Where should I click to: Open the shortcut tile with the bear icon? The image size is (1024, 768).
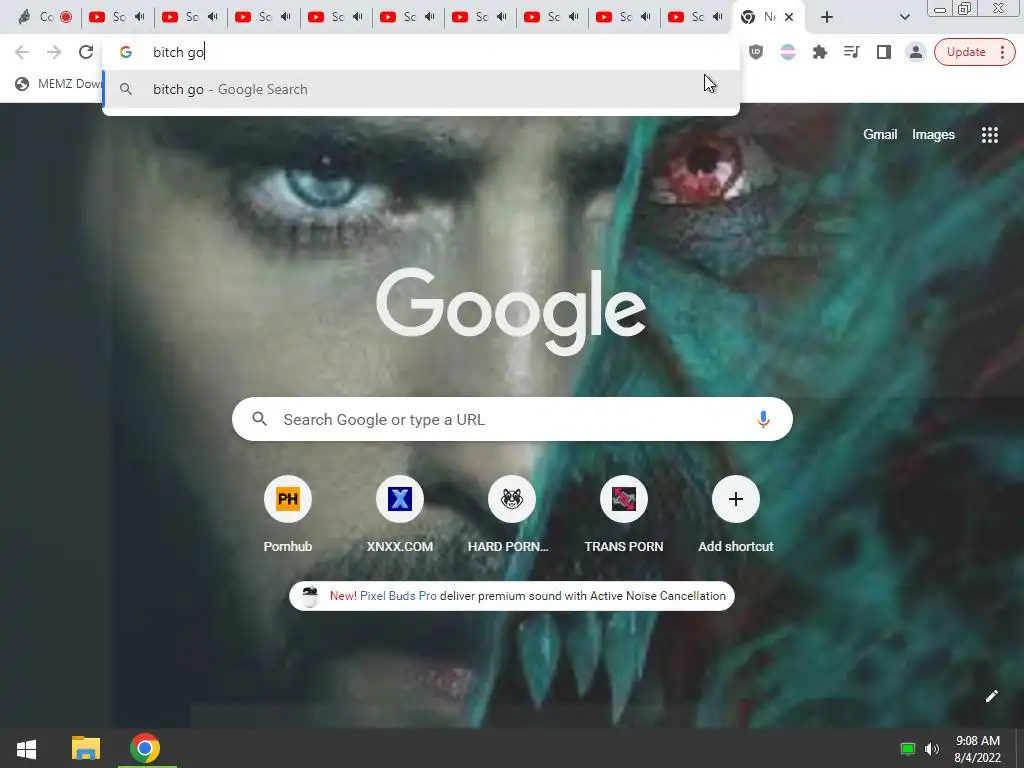[512, 499]
